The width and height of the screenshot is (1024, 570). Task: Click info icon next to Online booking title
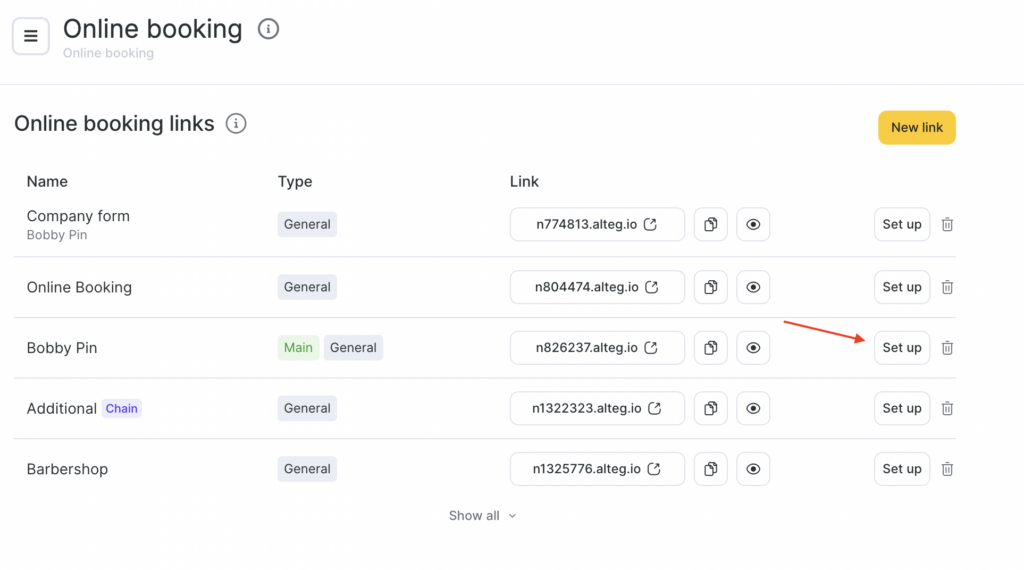(x=268, y=29)
